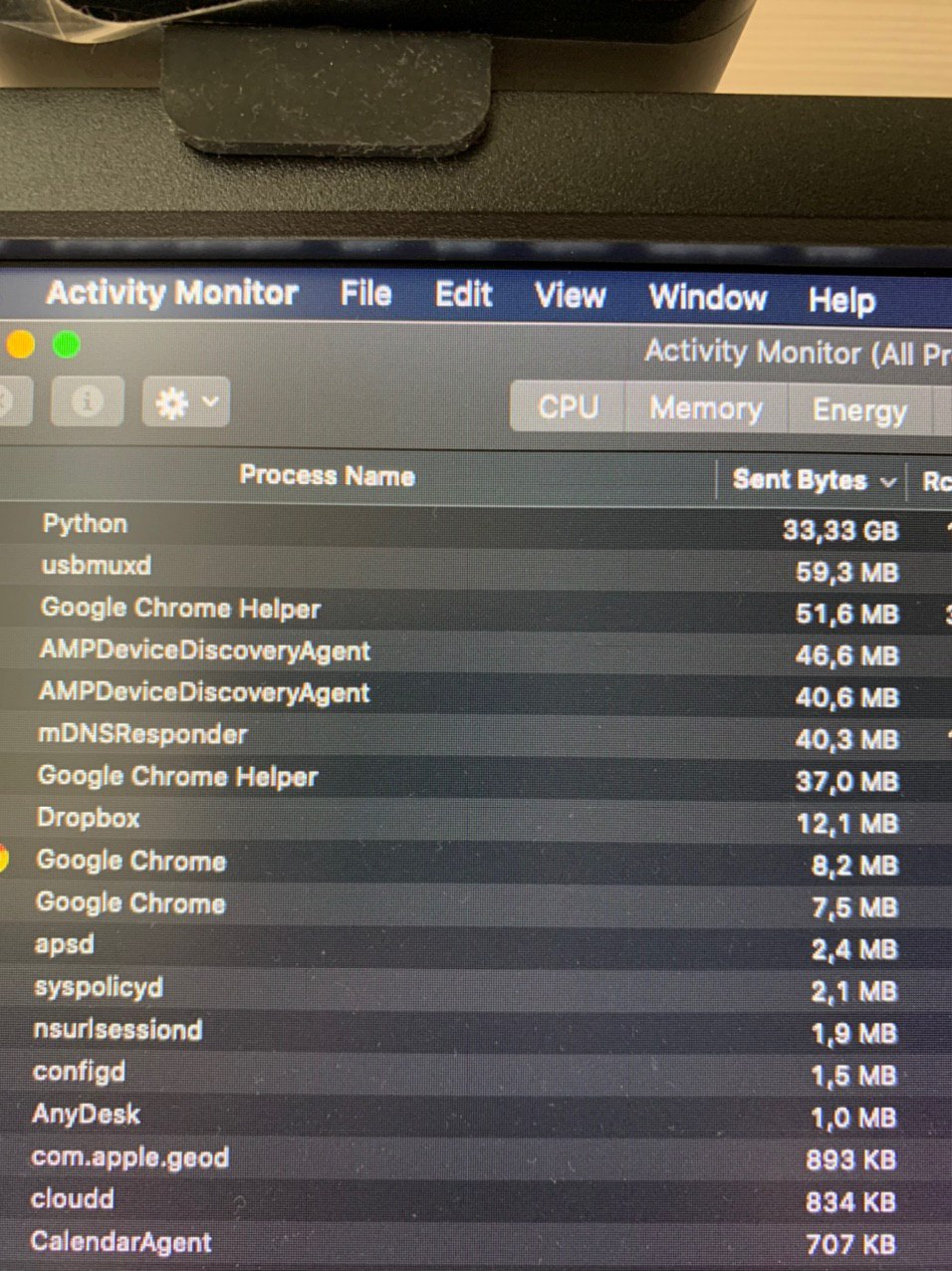Open the File menu
952x1271 pixels.
(x=365, y=294)
